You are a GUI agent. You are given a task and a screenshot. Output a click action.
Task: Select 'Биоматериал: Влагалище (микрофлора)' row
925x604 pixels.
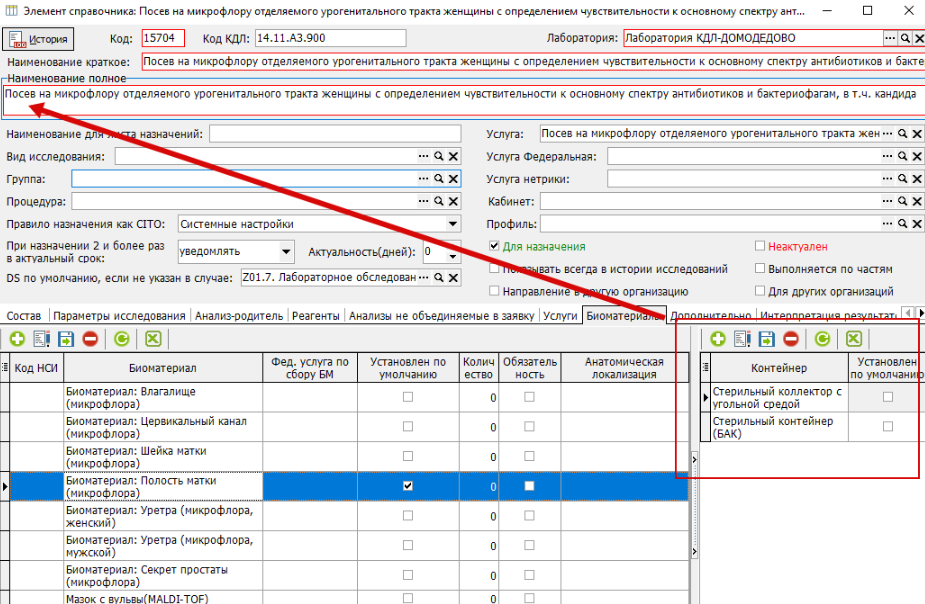point(160,398)
